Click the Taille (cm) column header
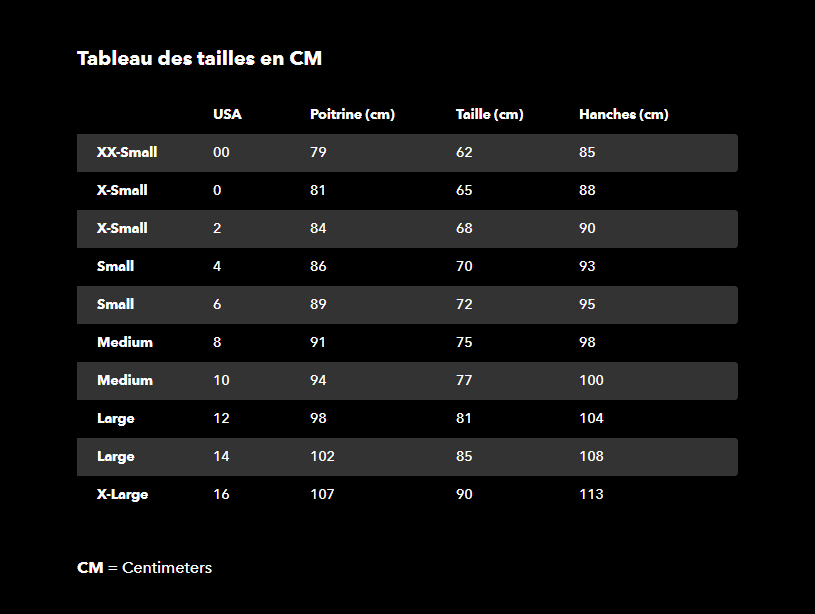815x614 pixels. click(x=489, y=114)
